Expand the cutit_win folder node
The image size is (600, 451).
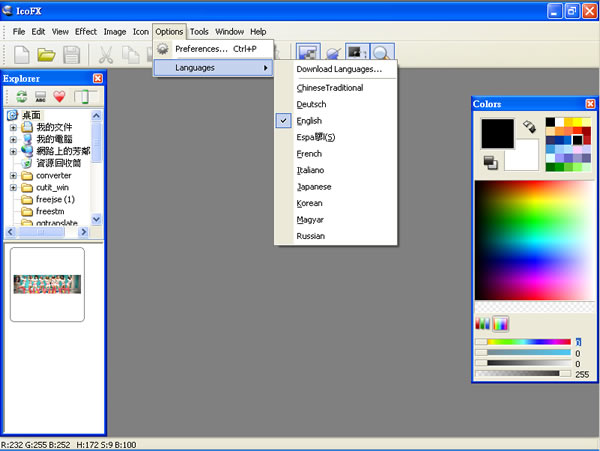click(x=13, y=187)
